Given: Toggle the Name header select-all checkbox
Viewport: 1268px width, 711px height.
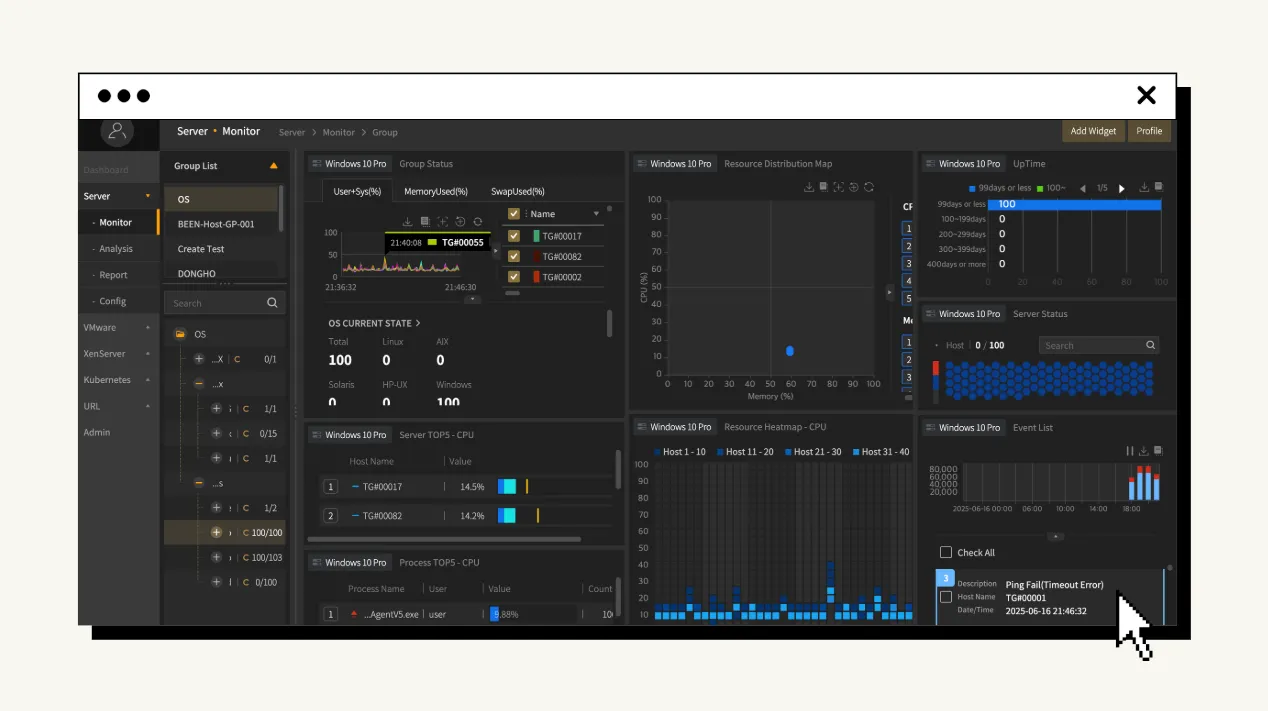Looking at the screenshot, I should click(514, 214).
